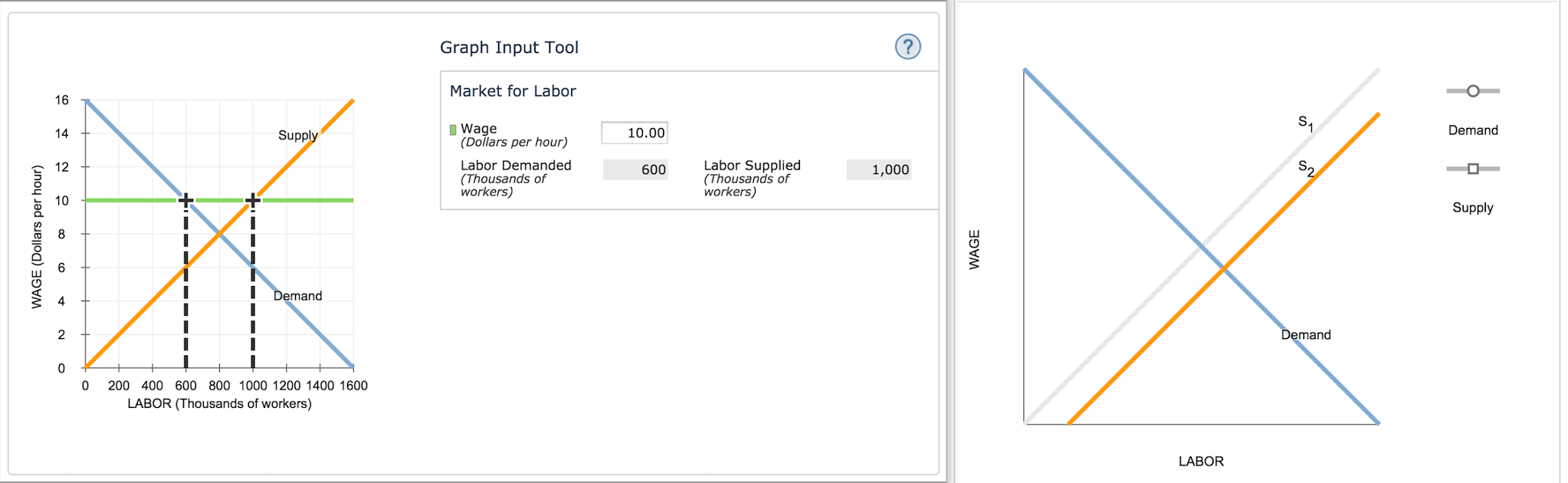This screenshot has height=483, width=1568.
Task: Open the Graph Input Tool help icon
Action: click(907, 47)
